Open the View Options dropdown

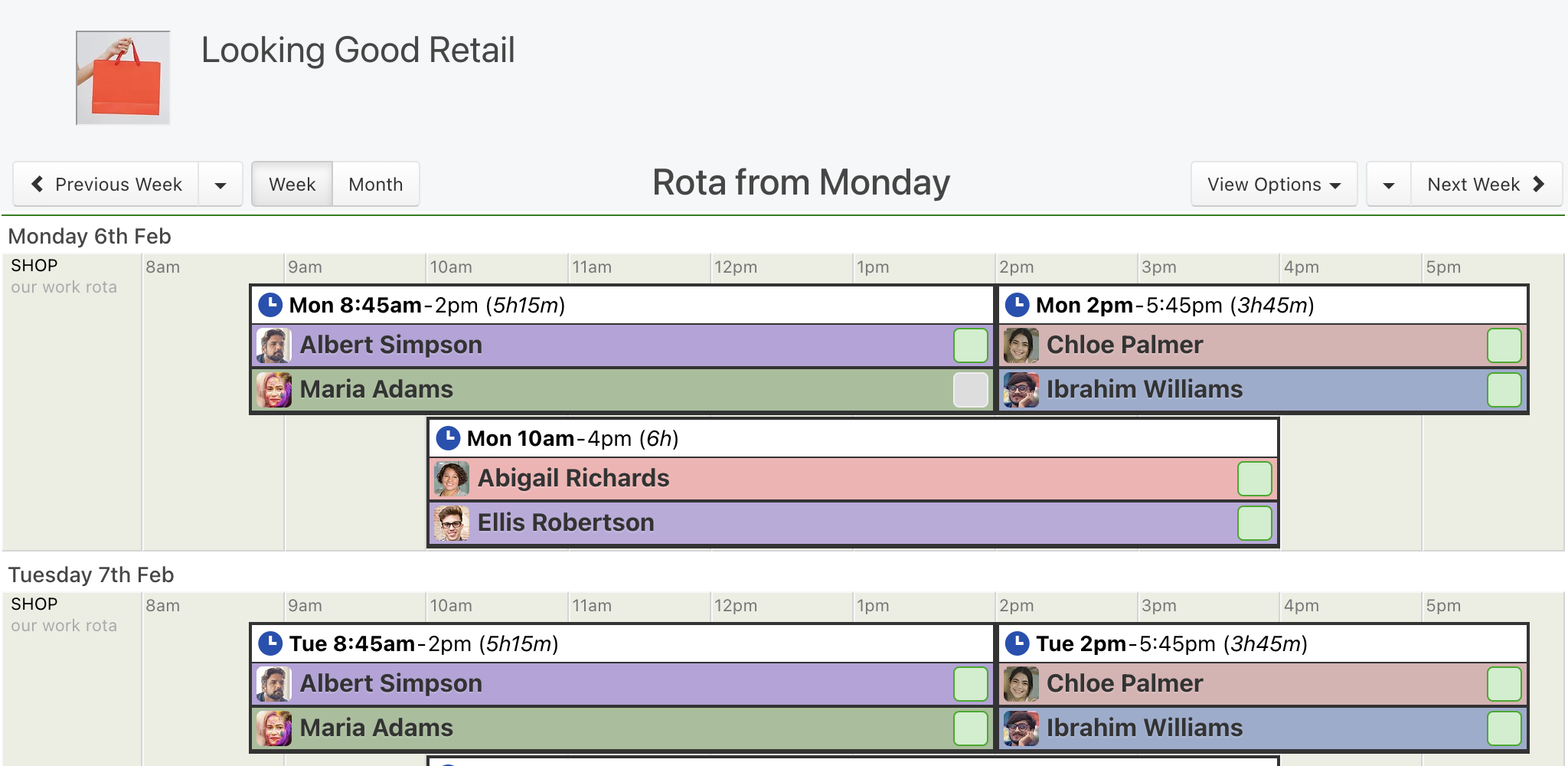1274,184
